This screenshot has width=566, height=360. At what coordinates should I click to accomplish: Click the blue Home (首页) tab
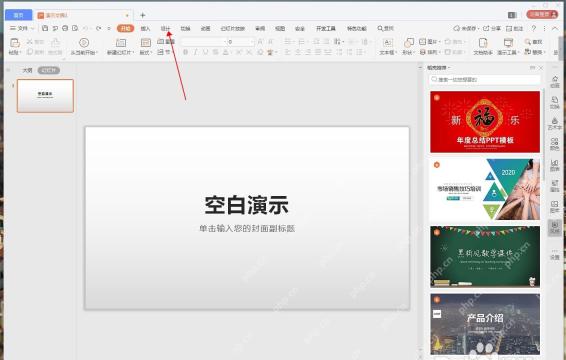coord(18,15)
